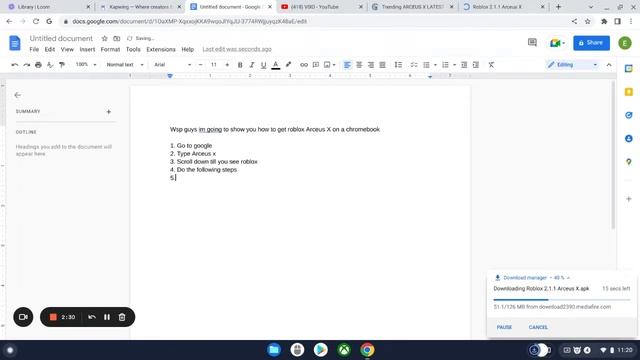The image size is (640, 360).
Task: Open the File menu
Action: pyautogui.click(x=34, y=49)
